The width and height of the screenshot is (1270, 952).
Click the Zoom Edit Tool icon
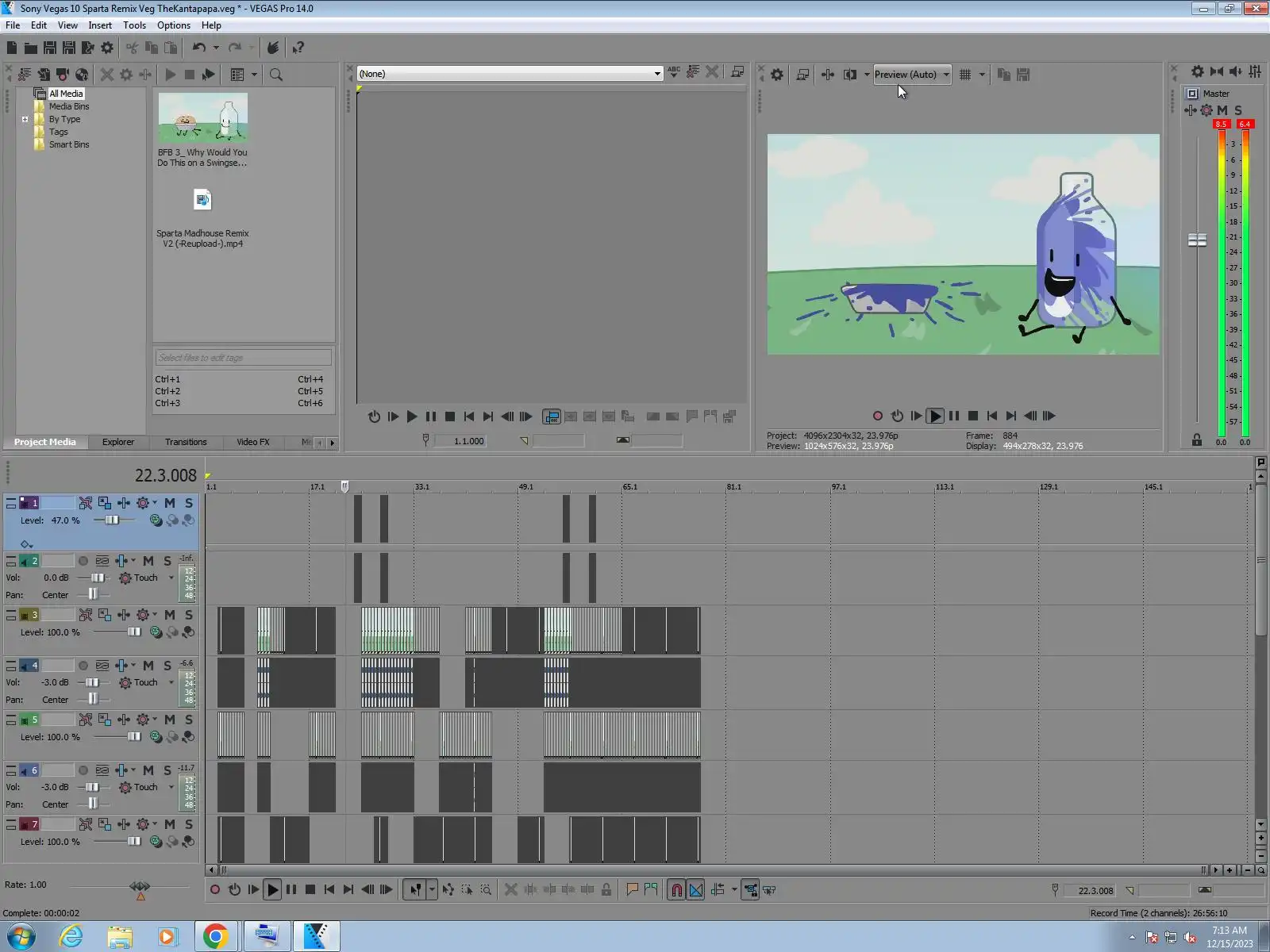point(486,890)
